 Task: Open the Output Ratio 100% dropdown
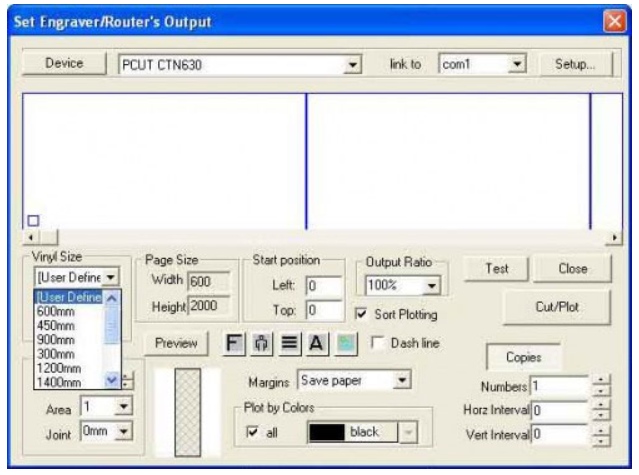(431, 286)
